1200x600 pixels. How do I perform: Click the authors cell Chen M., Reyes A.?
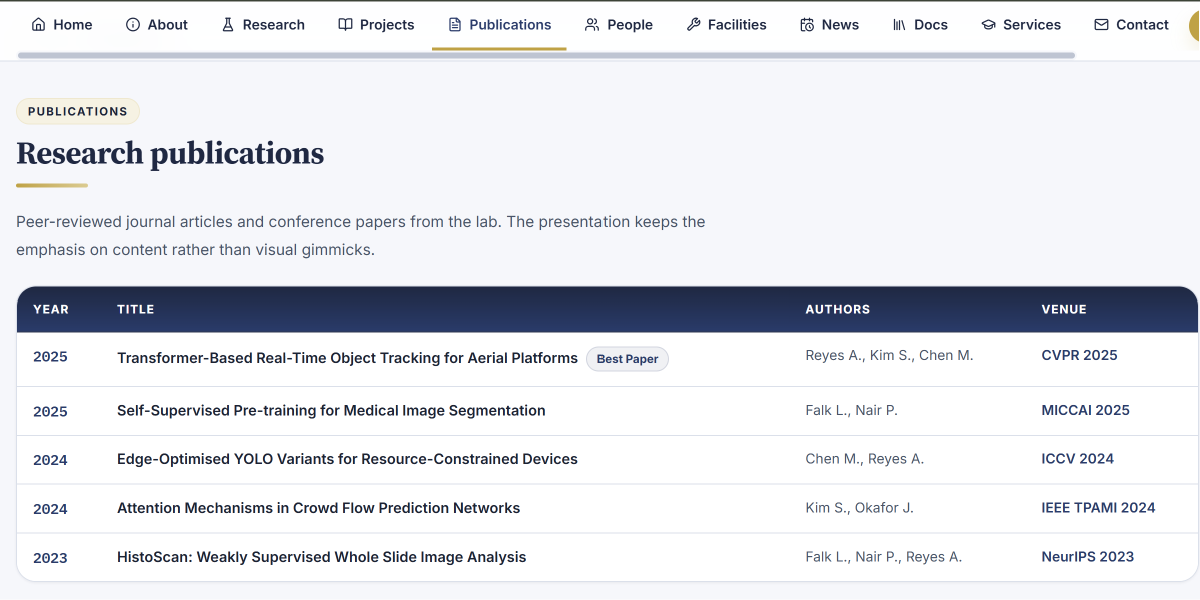coord(864,459)
